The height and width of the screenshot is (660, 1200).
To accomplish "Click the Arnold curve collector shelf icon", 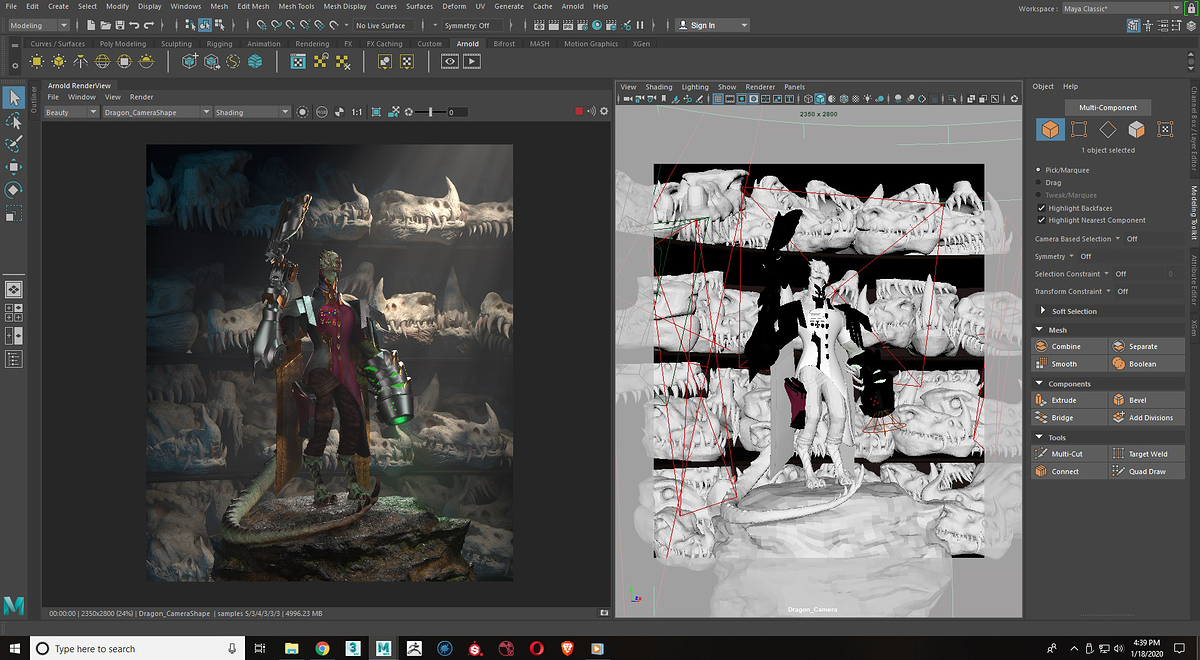I will (233, 61).
